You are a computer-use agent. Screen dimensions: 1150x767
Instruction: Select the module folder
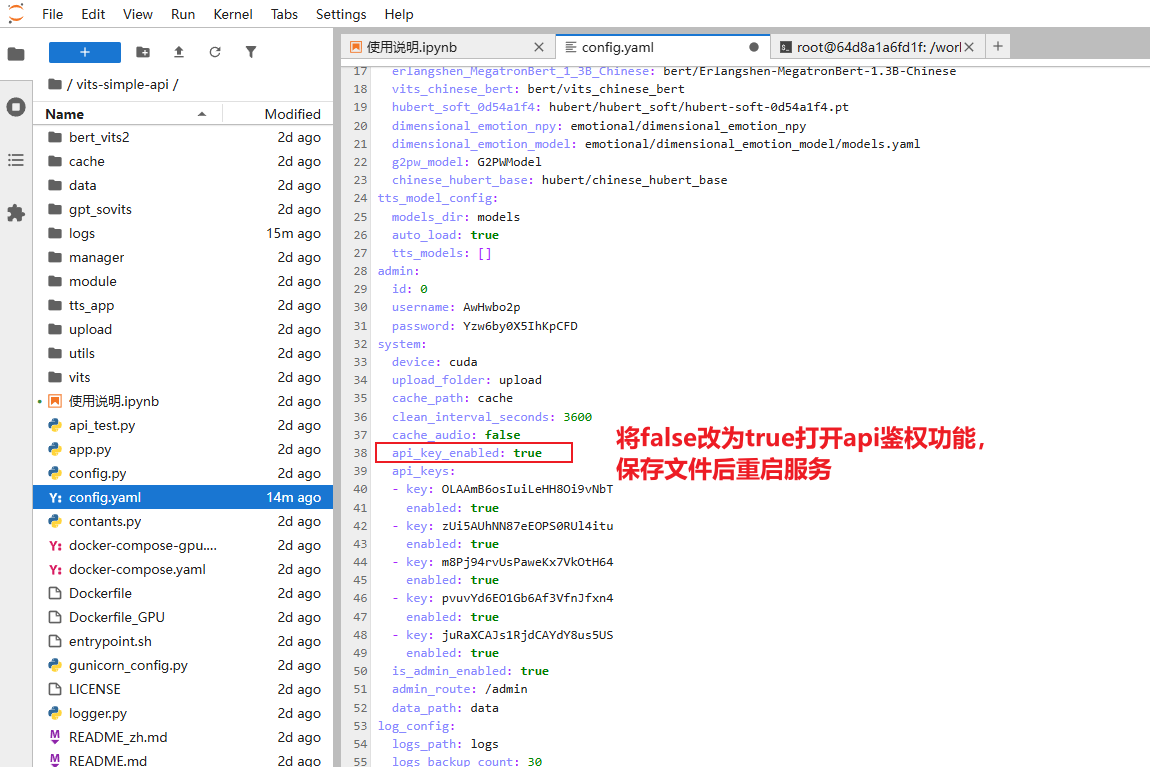(183, 282)
